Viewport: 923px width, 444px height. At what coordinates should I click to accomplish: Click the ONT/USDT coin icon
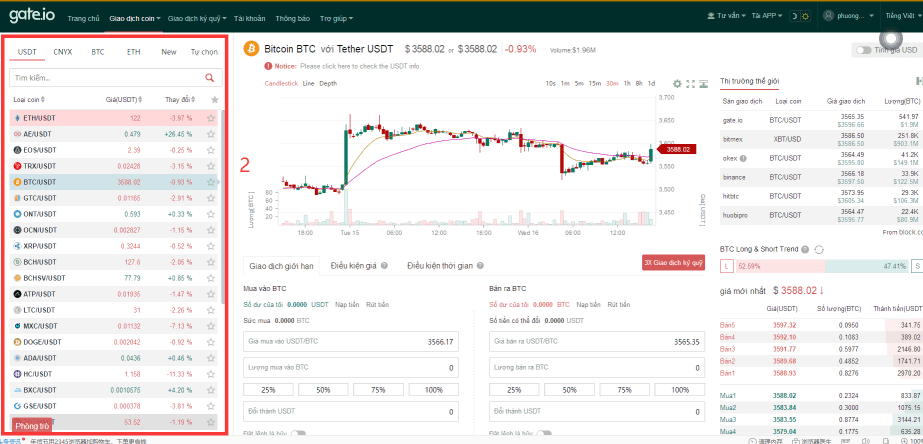pyautogui.click(x=17, y=214)
